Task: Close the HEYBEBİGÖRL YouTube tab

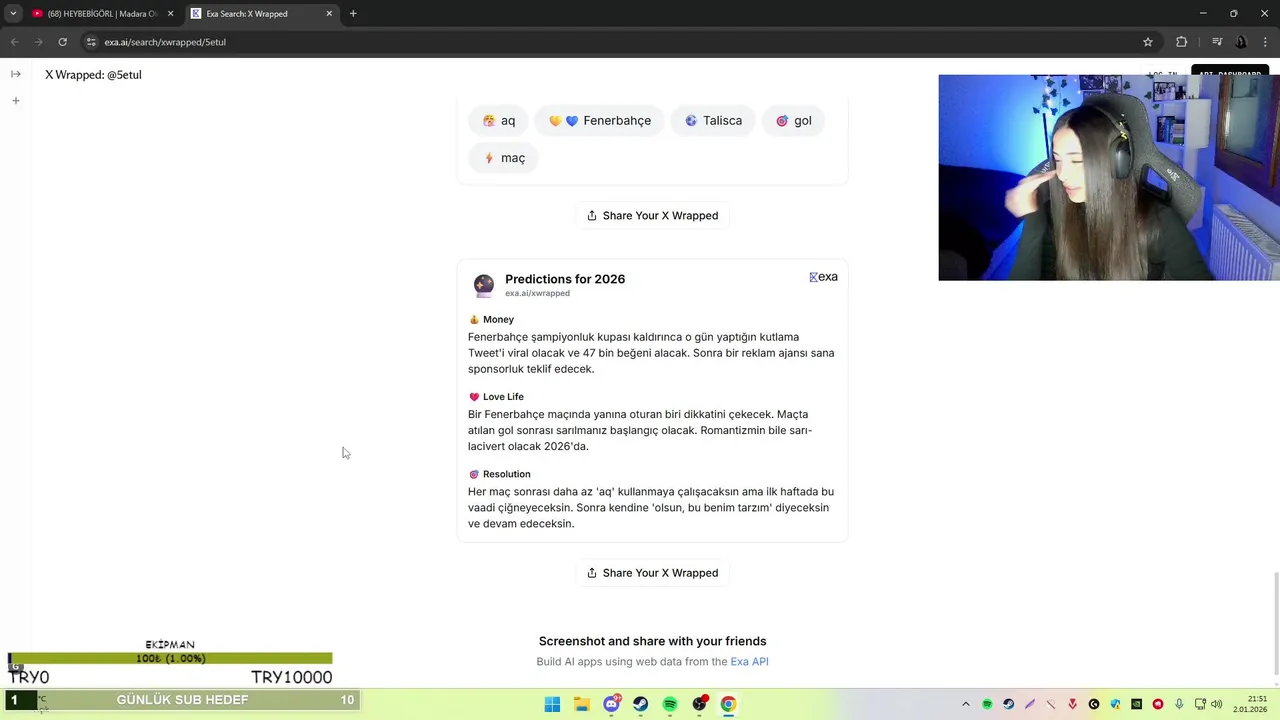Action: pyautogui.click(x=170, y=14)
